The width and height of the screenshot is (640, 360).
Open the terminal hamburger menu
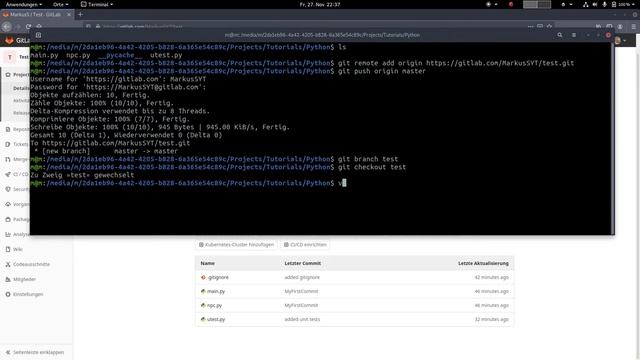tap(574, 35)
